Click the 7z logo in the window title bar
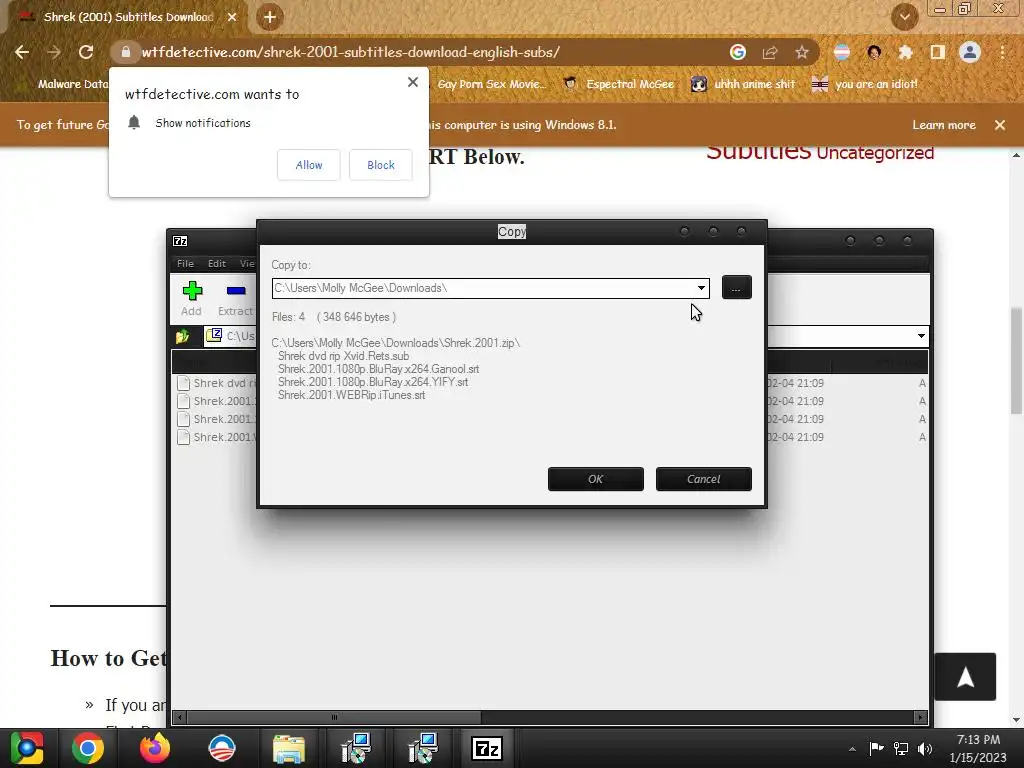 [x=180, y=241]
